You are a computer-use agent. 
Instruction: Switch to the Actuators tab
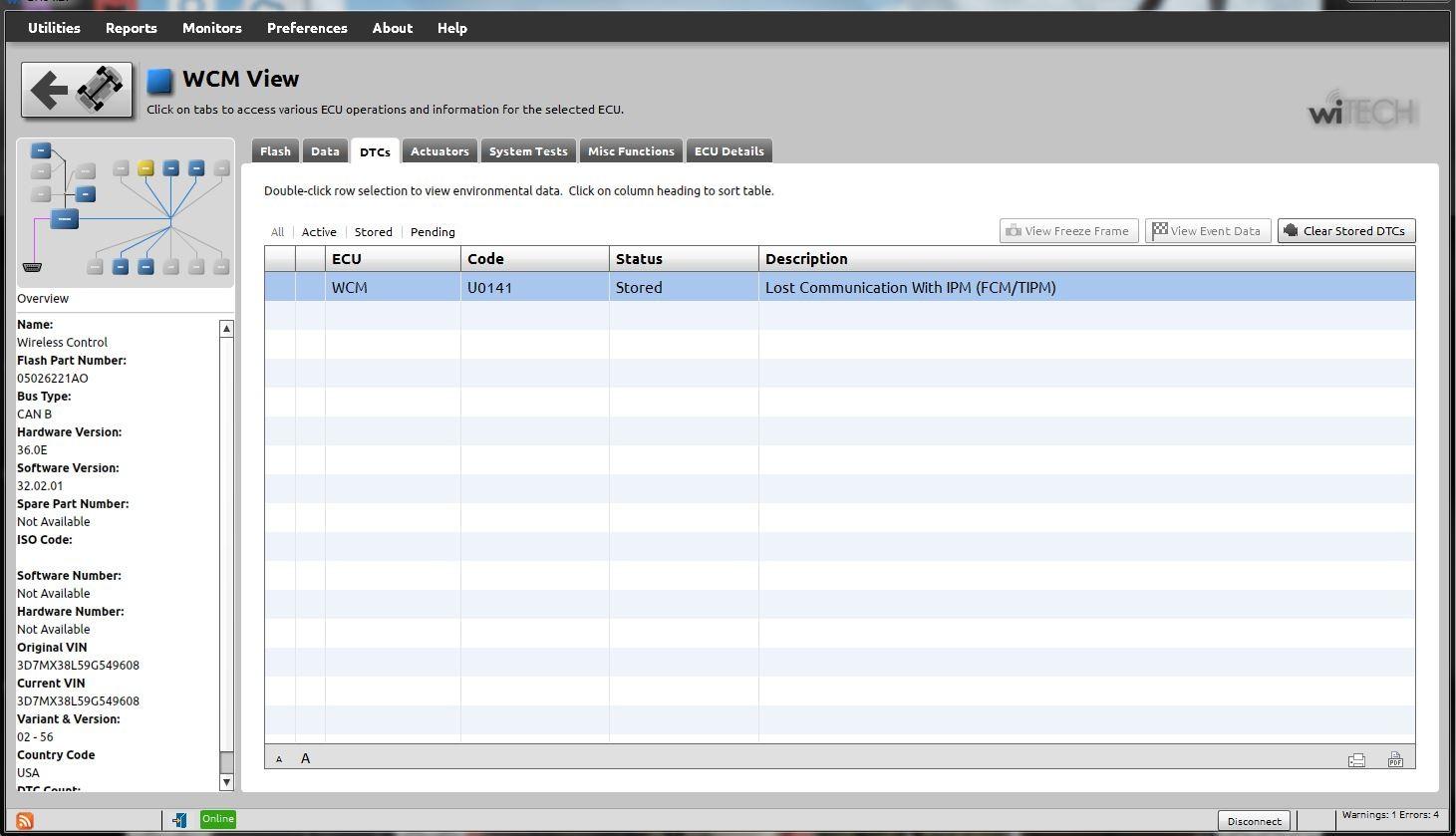tap(439, 151)
